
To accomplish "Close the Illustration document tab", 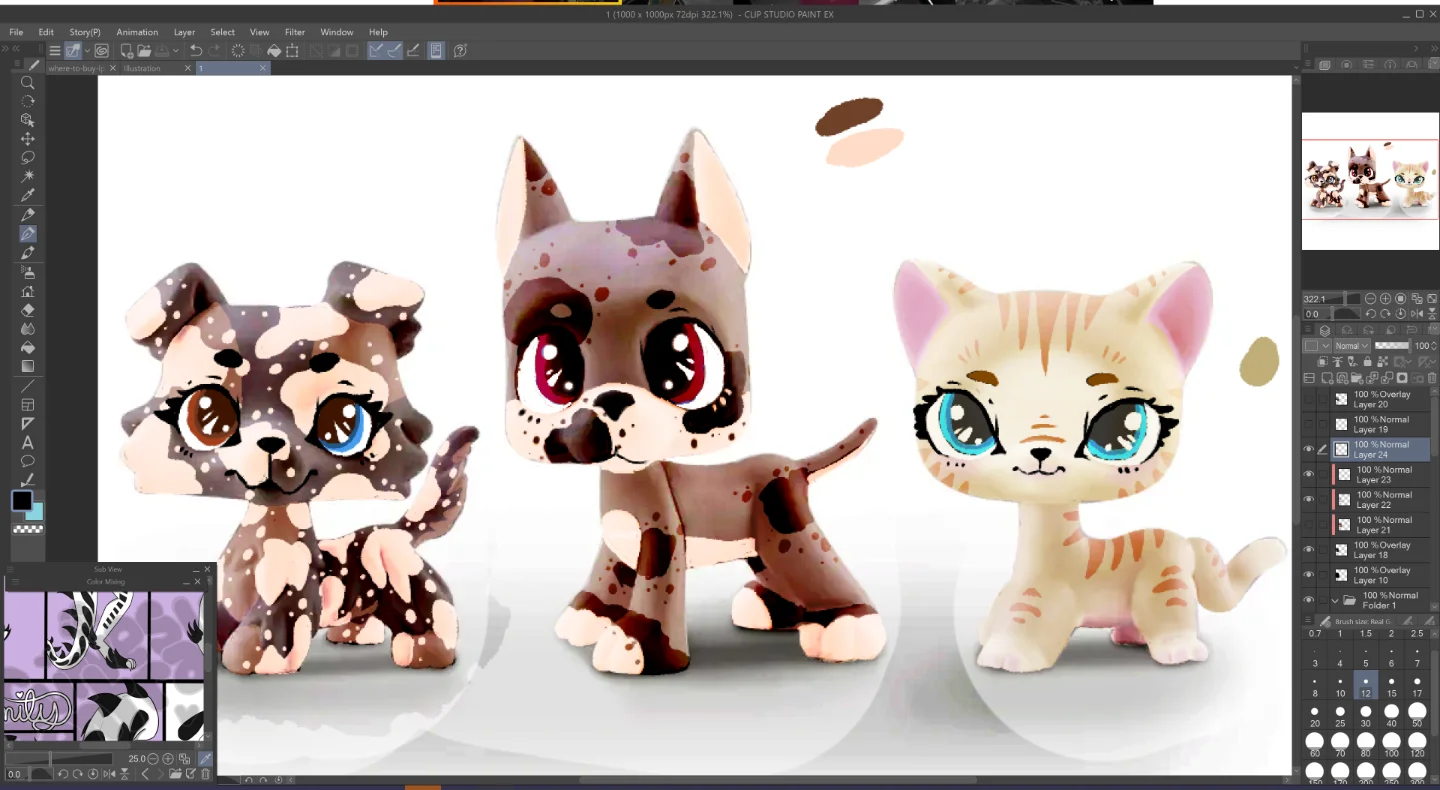I will point(187,68).
